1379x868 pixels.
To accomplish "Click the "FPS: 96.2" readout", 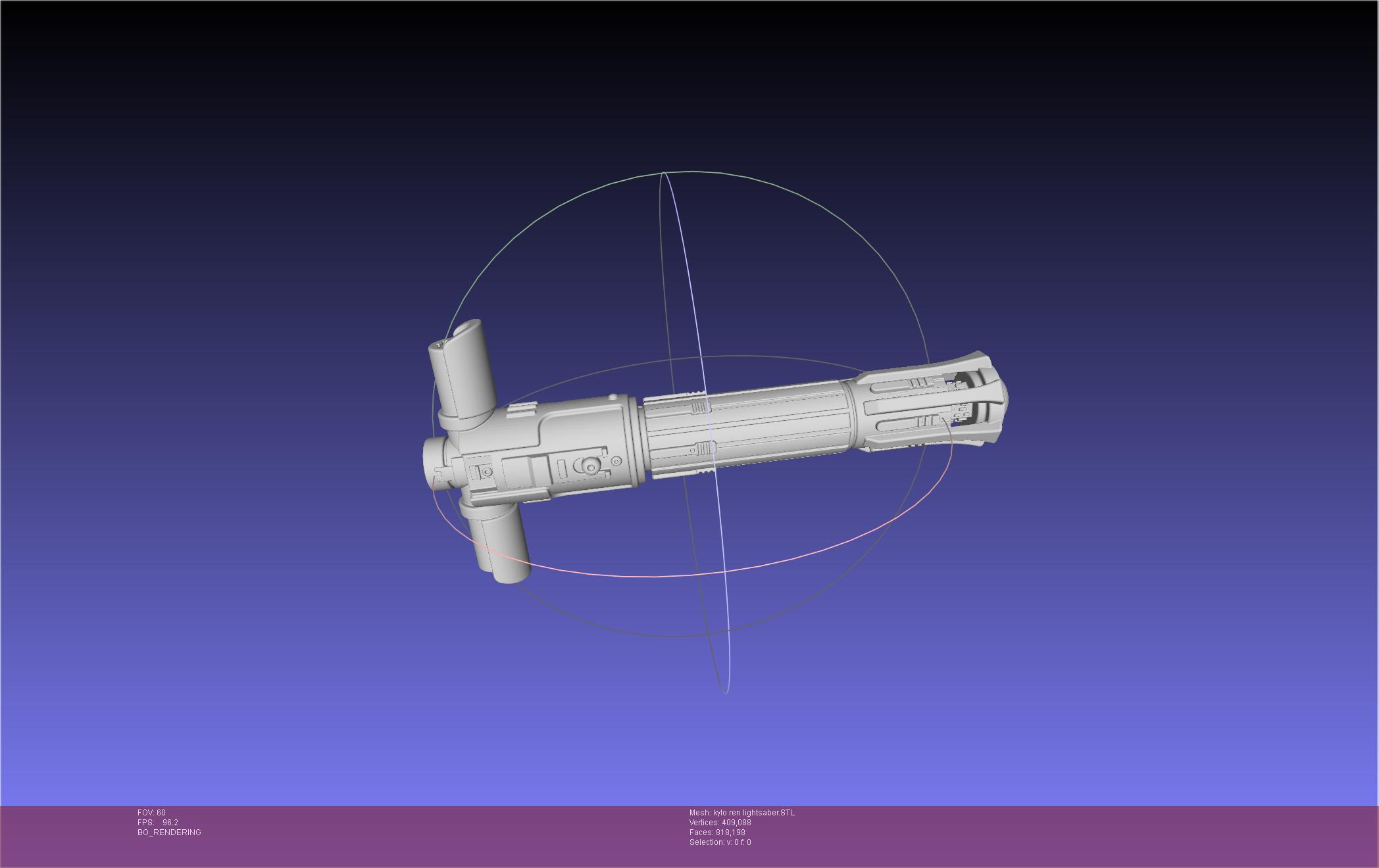I will click(x=158, y=823).
